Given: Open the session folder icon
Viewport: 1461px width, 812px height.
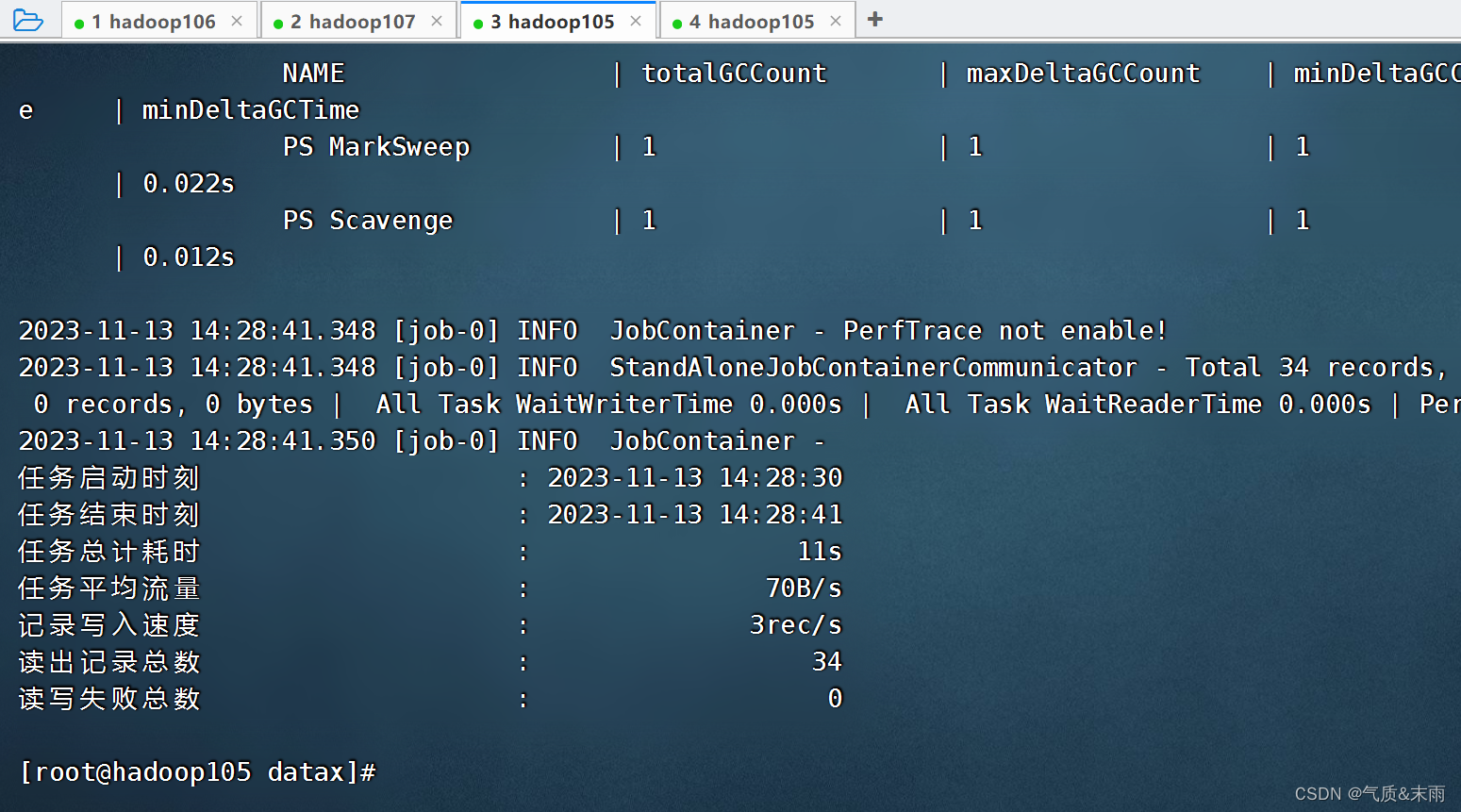Looking at the screenshot, I should 28,20.
